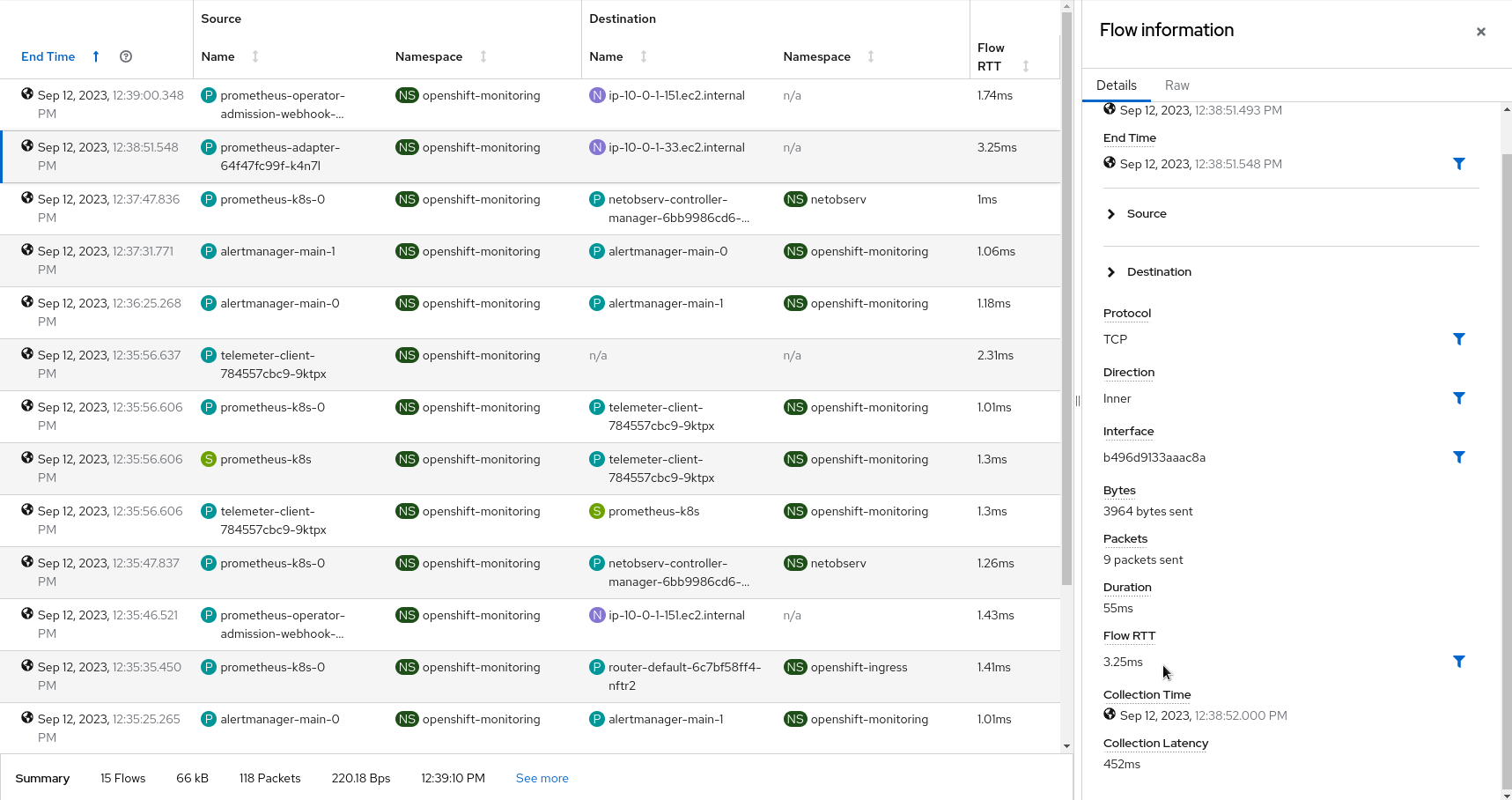Click openshift-ingress namespace cell
Image resolution: width=1512 pixels, height=800 pixels.
[x=859, y=667]
